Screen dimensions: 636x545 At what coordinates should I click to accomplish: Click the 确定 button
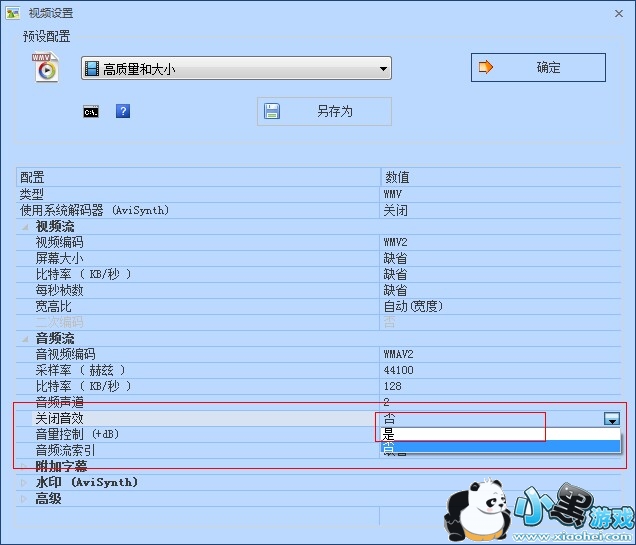click(x=538, y=68)
